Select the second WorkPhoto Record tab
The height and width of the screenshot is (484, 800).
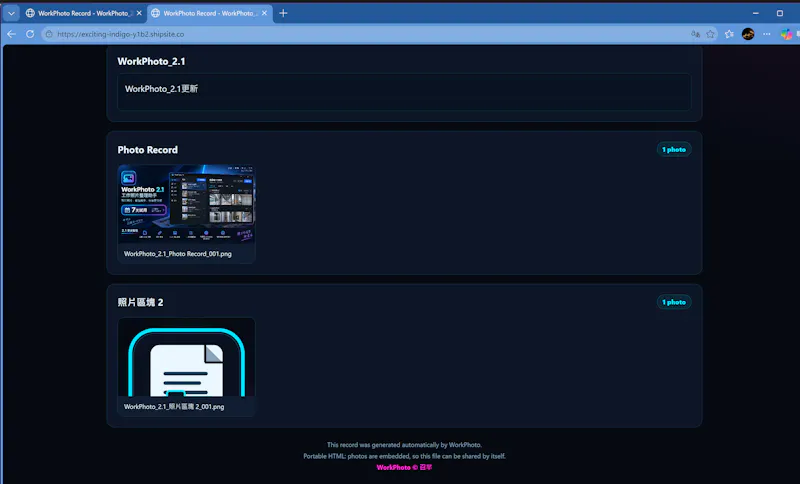click(210, 13)
